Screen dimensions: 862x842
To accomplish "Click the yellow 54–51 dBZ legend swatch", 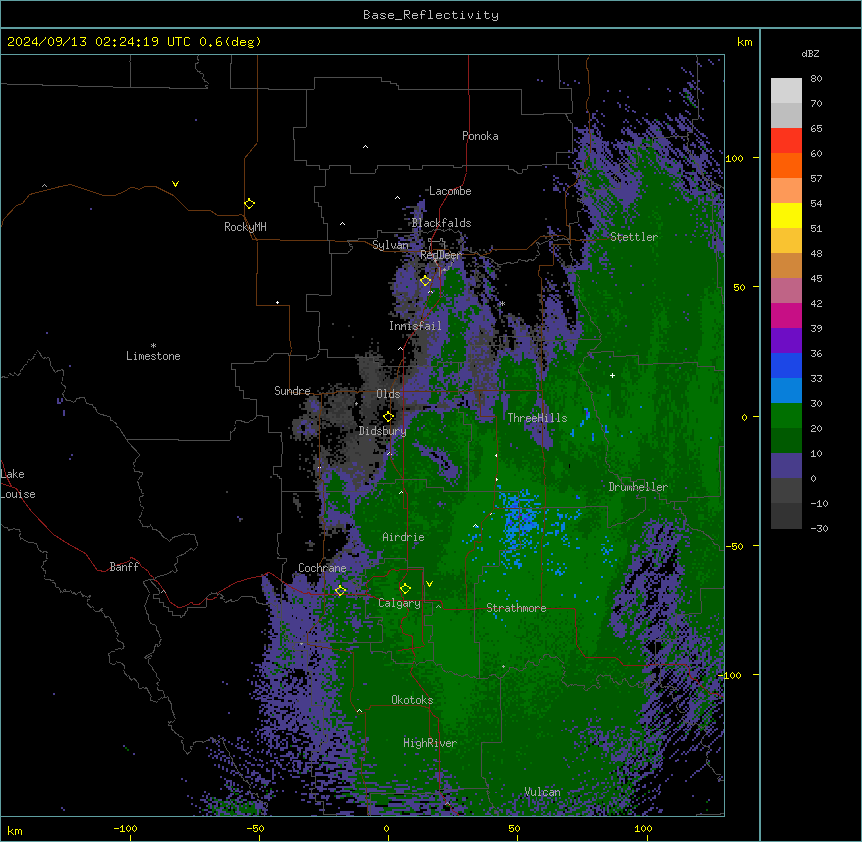I will click(786, 216).
